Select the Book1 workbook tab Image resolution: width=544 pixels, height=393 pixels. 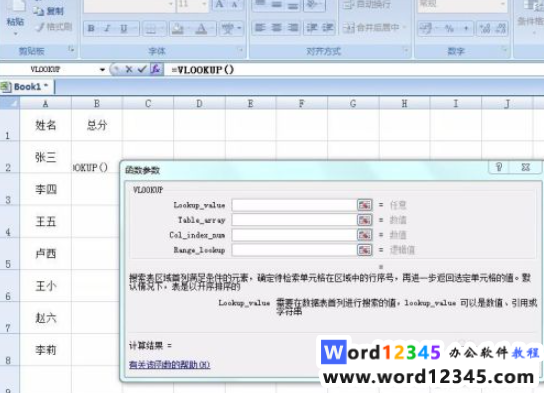coord(27,87)
